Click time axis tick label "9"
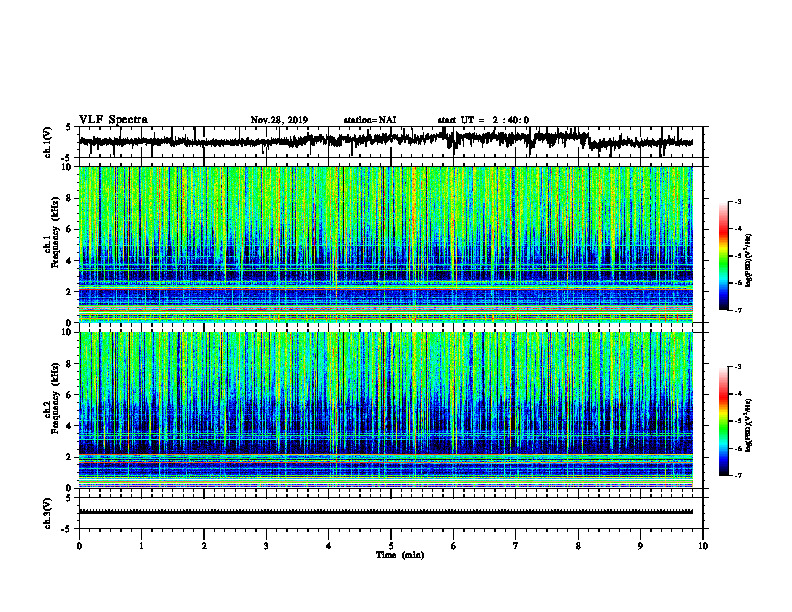 click(640, 546)
